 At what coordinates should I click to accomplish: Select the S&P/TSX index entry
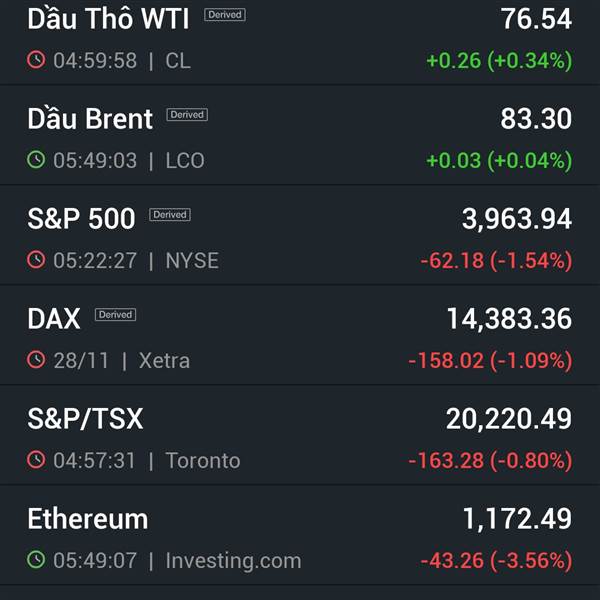click(300, 435)
